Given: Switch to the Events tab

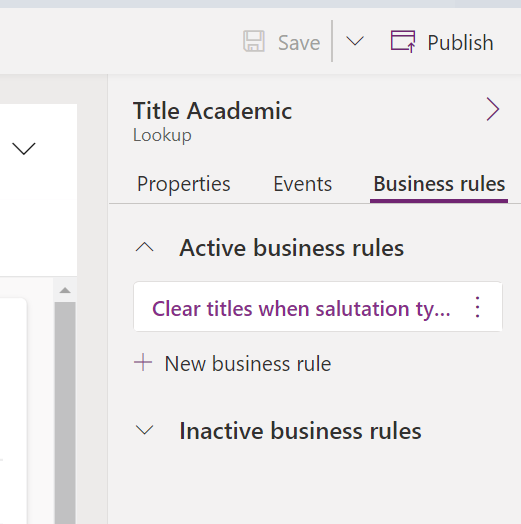Looking at the screenshot, I should point(302,184).
